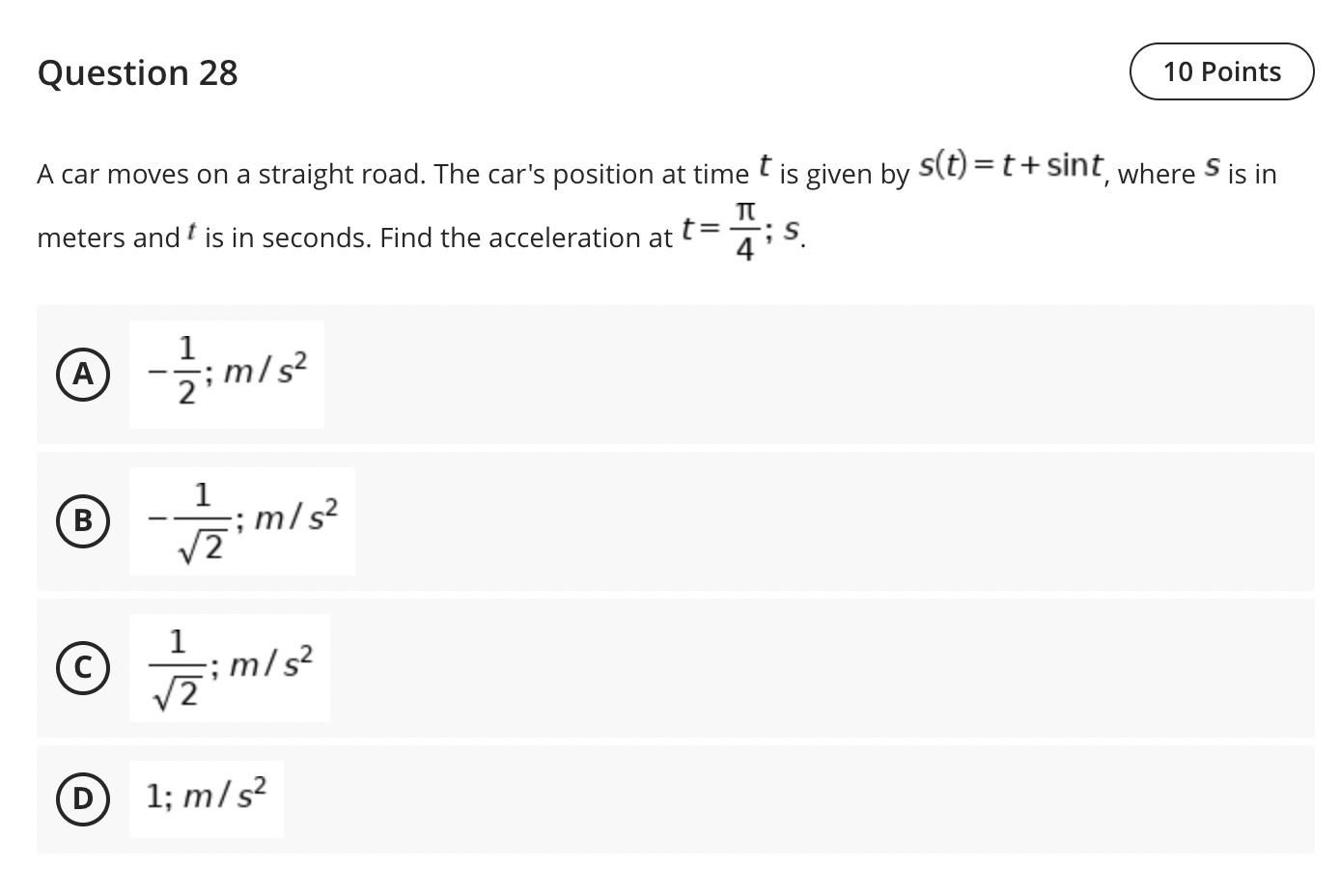
Task: Select the answer row containing 1/√2 m/s²
Action: click(x=676, y=668)
